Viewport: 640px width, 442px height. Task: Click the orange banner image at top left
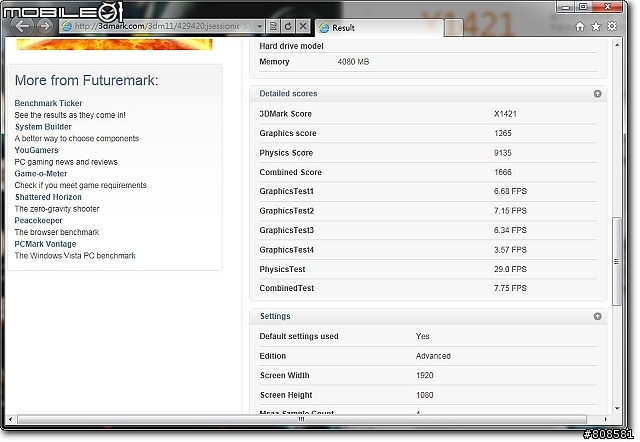[x=115, y=44]
